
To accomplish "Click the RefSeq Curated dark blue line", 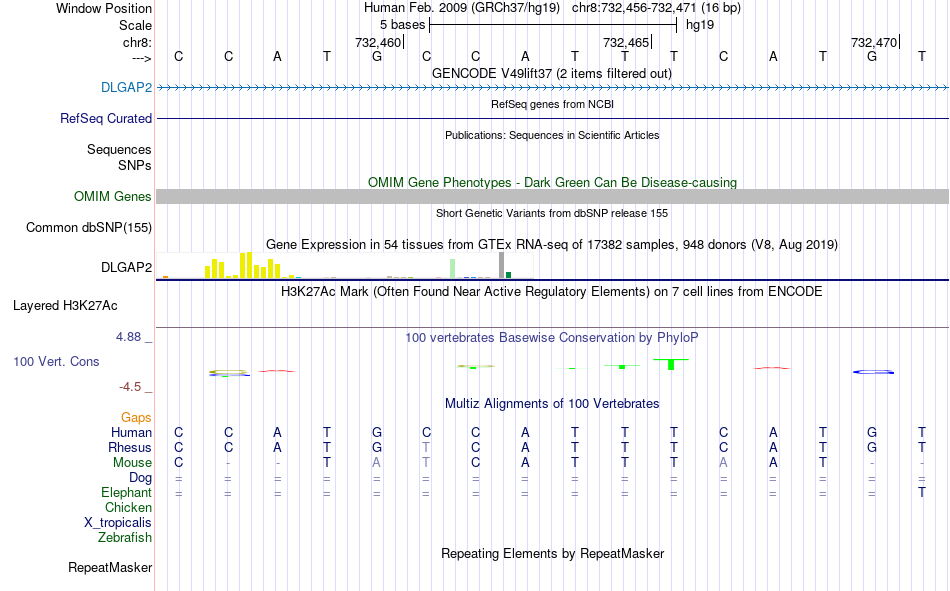I will click(553, 118).
